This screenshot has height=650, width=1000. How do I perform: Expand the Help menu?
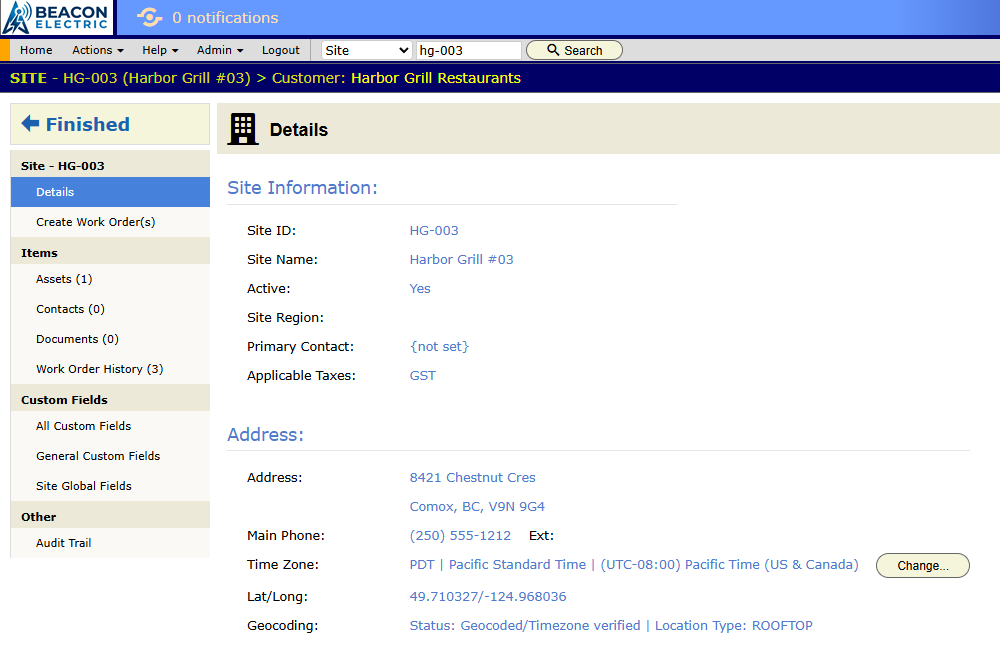click(x=160, y=50)
